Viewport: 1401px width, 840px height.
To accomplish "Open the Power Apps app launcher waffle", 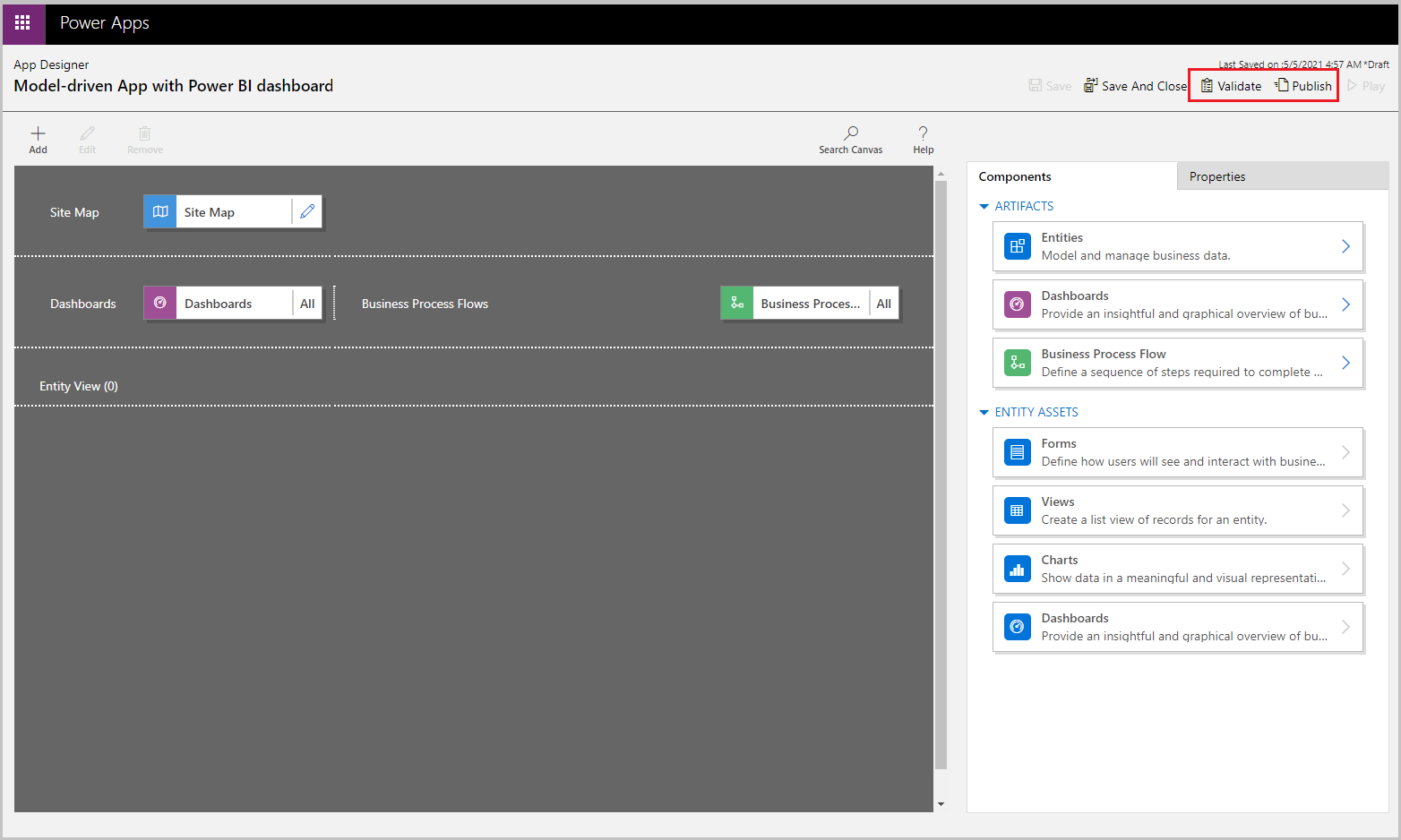I will pos(23,23).
